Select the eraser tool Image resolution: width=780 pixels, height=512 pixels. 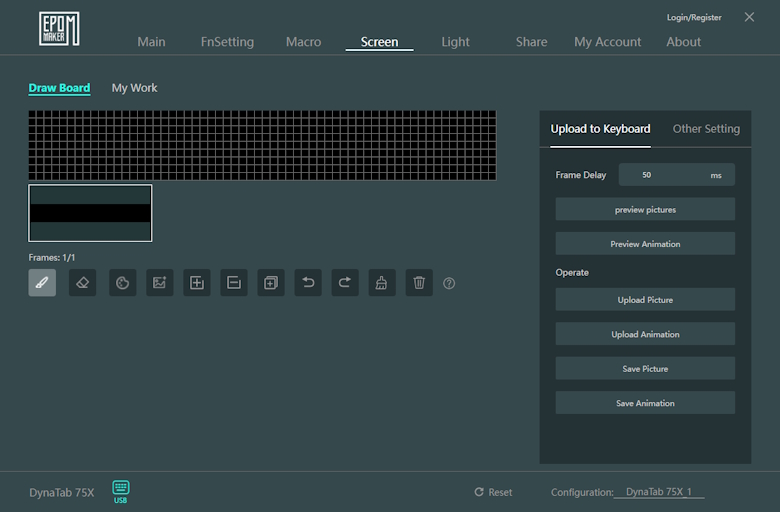(x=82, y=283)
